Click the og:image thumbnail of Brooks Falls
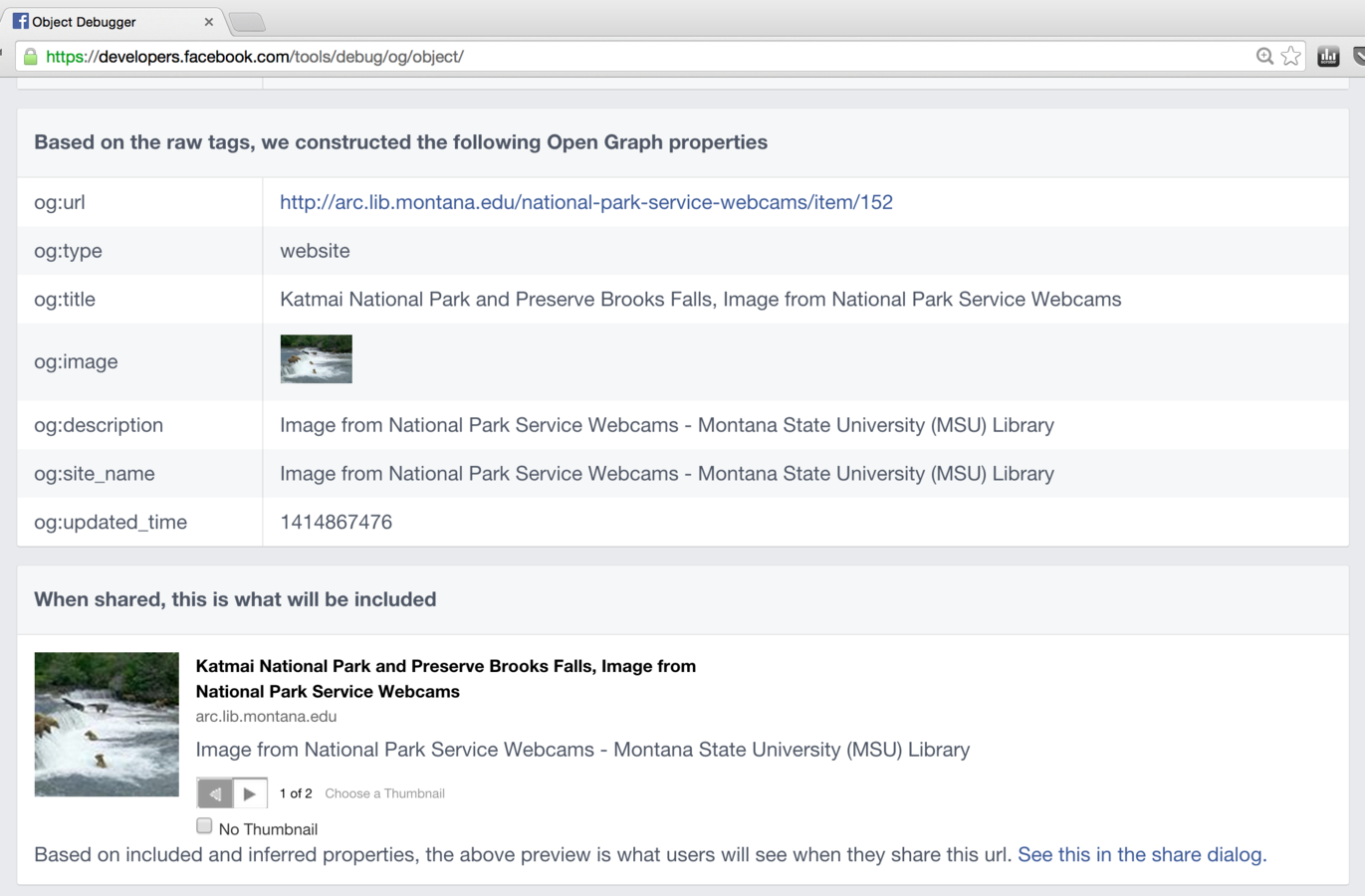1365x896 pixels. click(x=317, y=359)
